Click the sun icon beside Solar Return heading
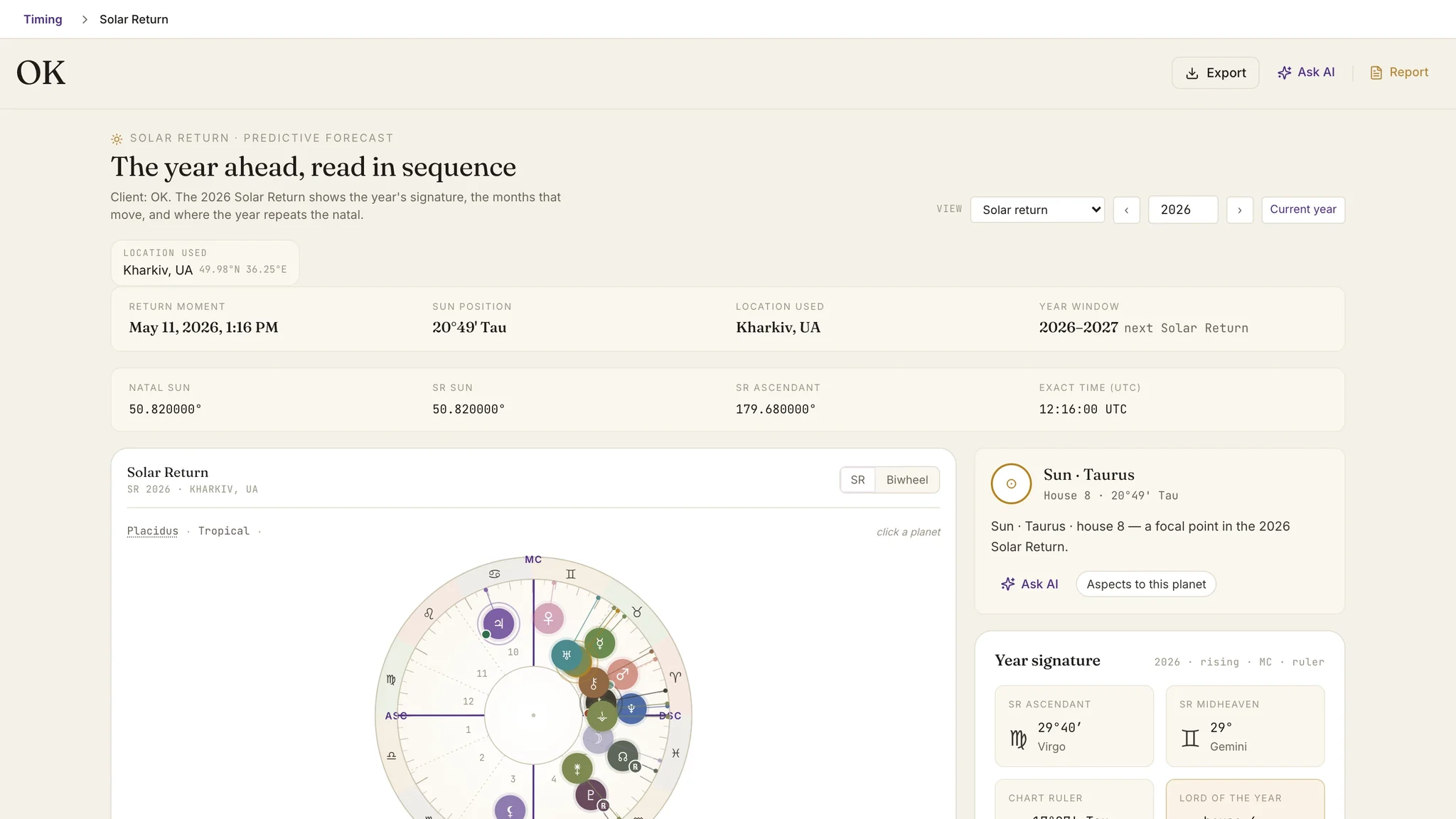The image size is (1456, 819). pyautogui.click(x=117, y=139)
